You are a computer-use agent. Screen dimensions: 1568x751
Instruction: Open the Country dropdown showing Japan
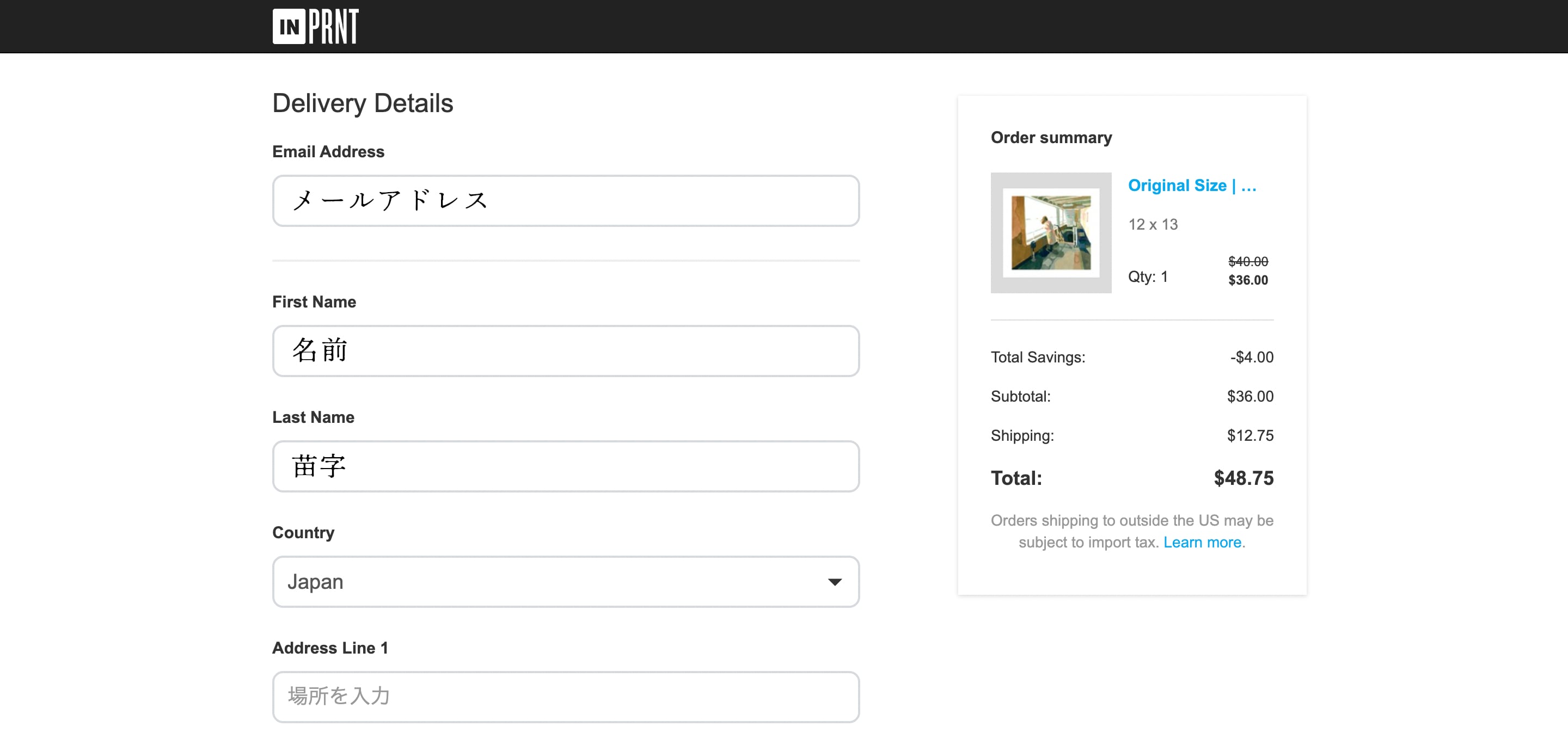tap(548, 582)
